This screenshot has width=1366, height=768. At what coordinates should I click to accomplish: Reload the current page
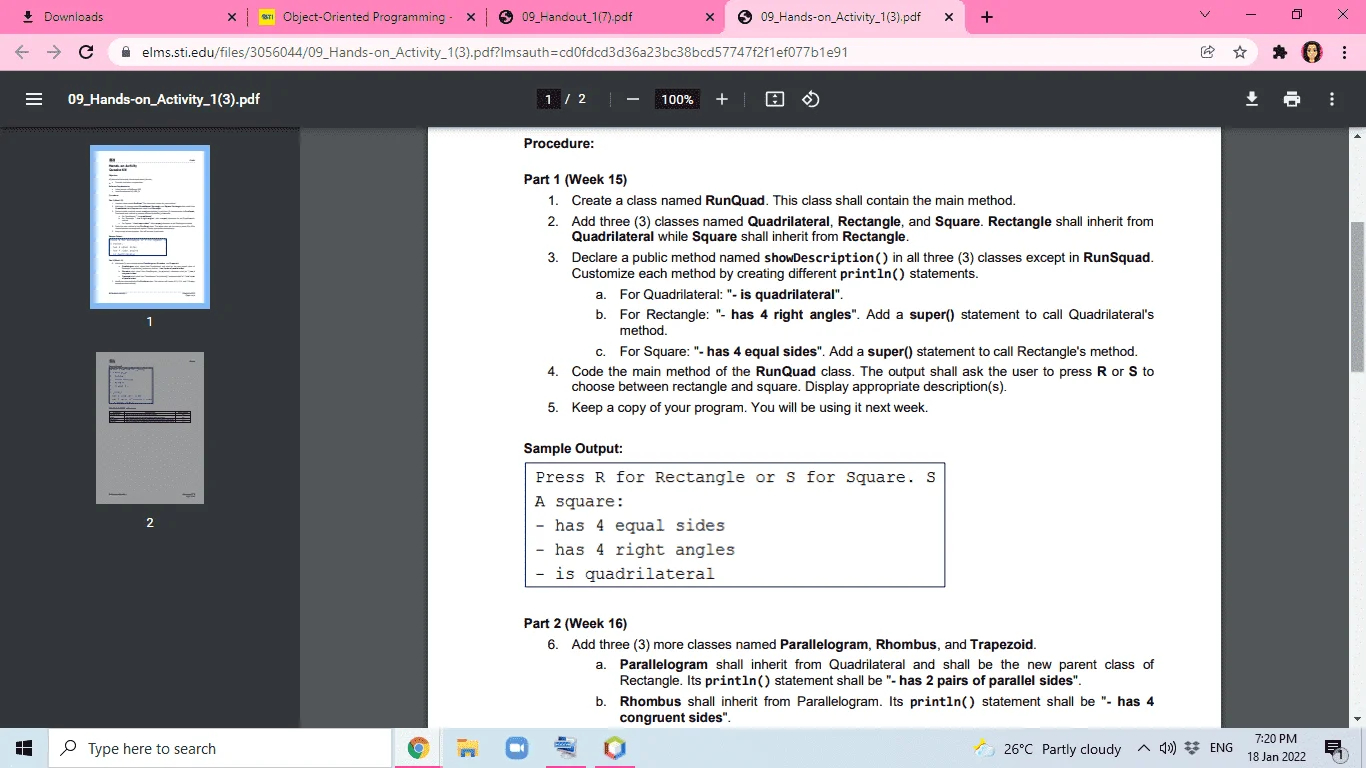coord(86,52)
